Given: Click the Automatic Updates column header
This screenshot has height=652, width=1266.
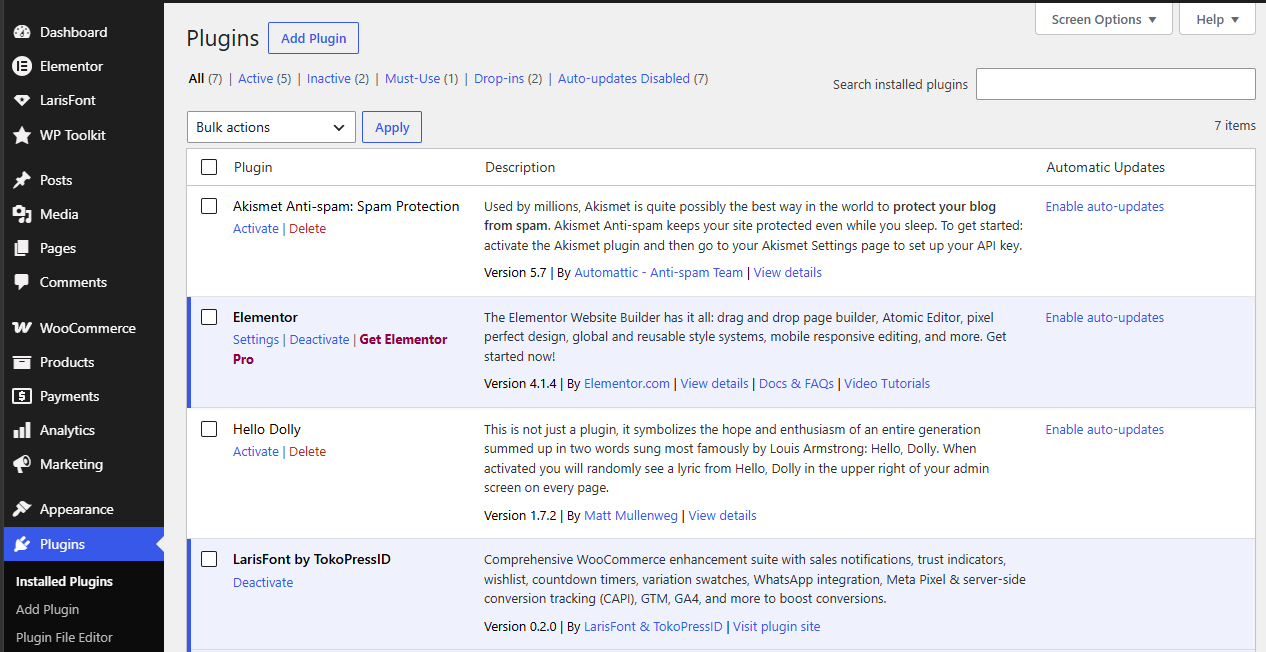Looking at the screenshot, I should [1105, 167].
